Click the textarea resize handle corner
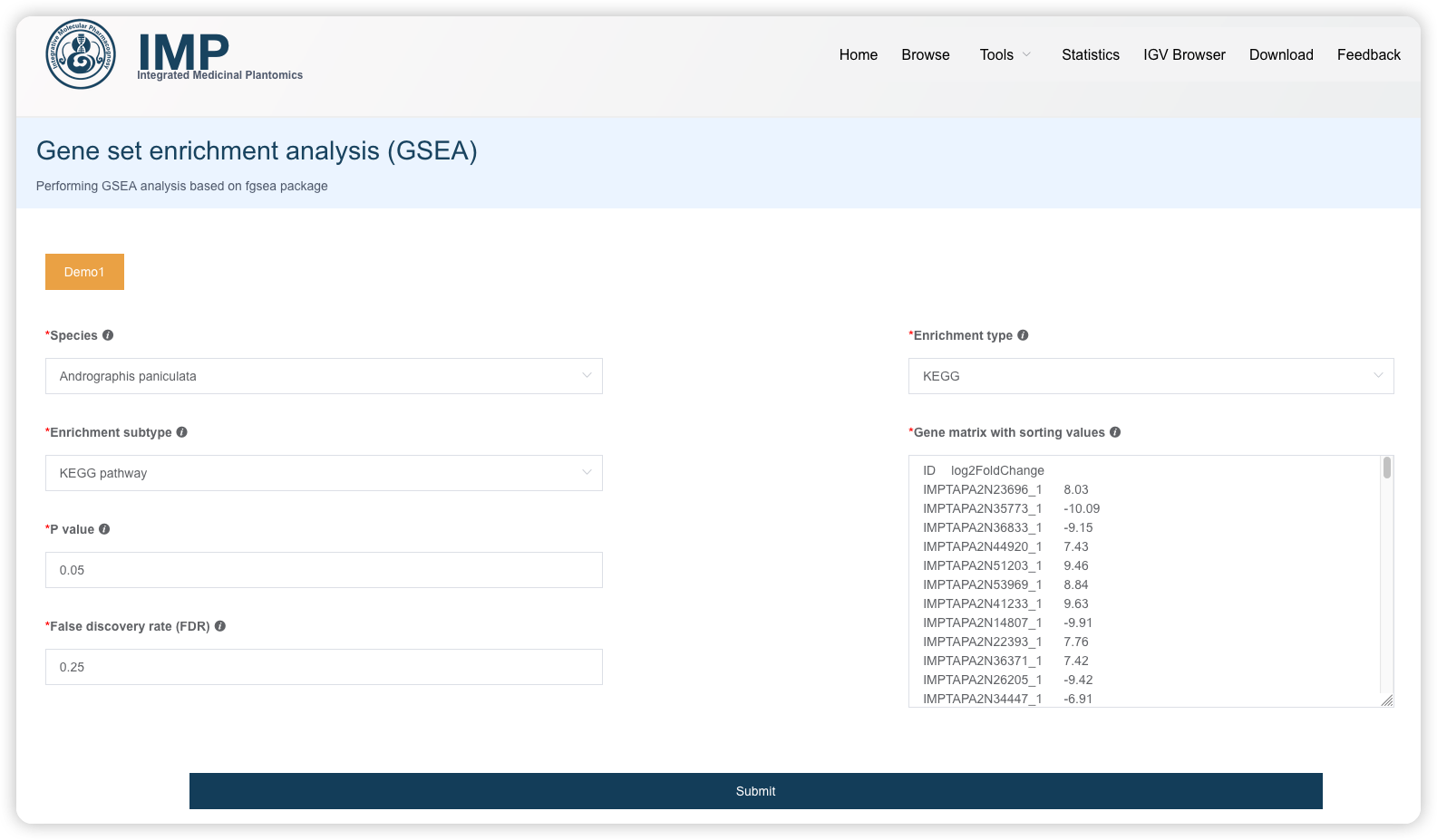Screen dimensions: 1437x840 [x=1387, y=700]
